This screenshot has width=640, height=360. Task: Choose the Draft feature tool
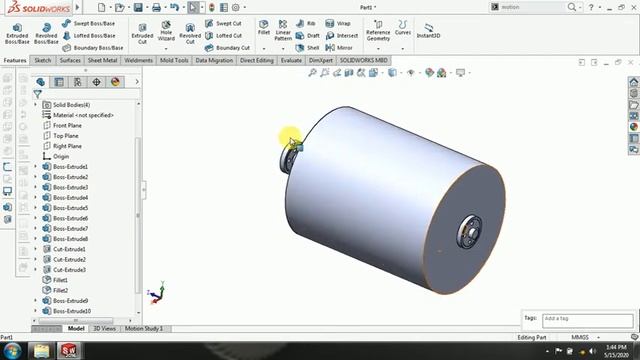pos(307,36)
